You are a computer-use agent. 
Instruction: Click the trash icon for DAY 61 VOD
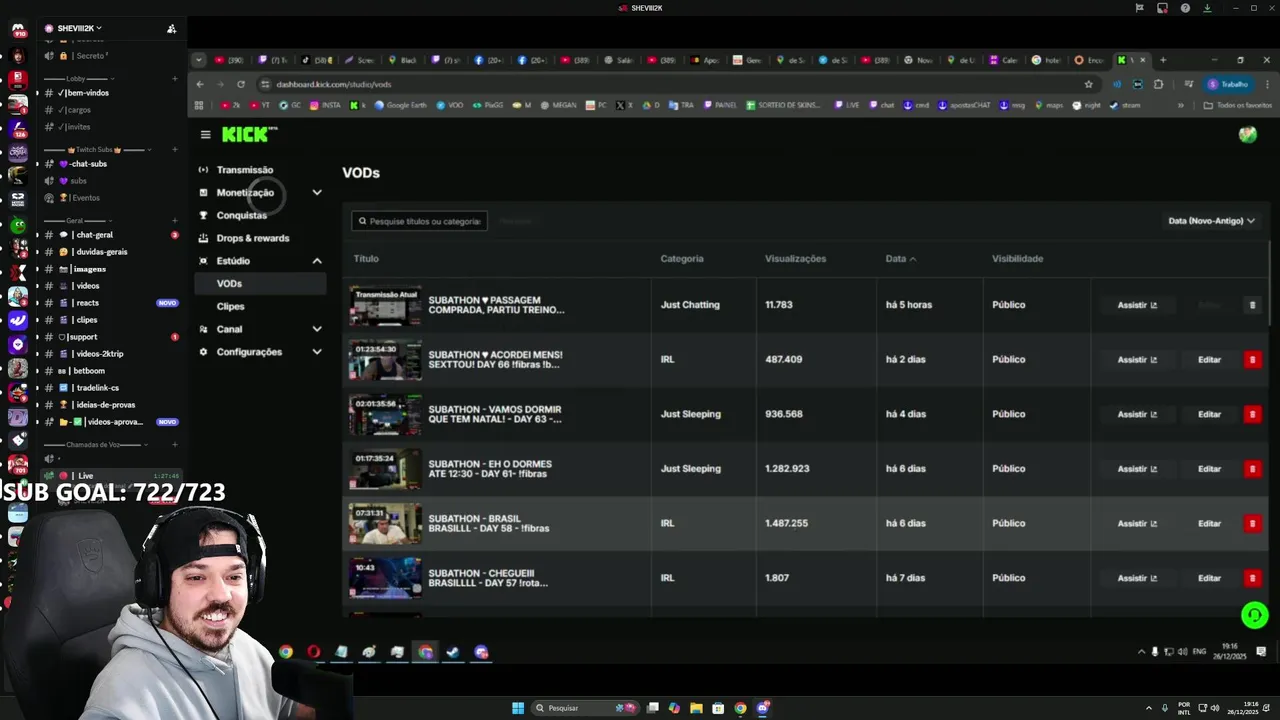1252,469
